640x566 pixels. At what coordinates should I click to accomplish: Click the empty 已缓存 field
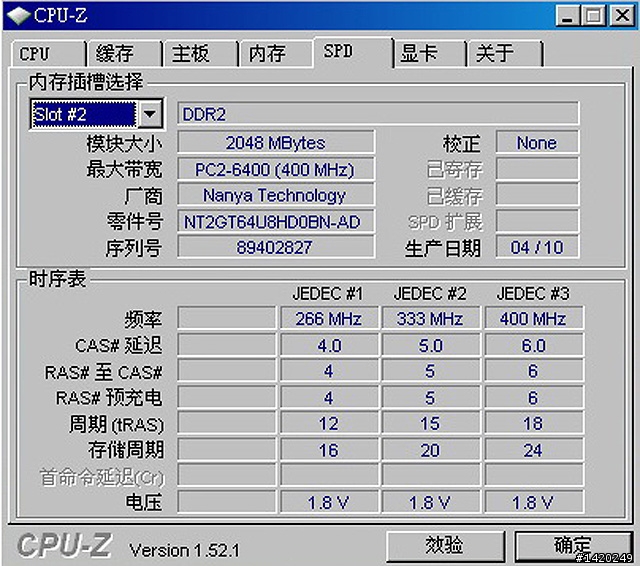pyautogui.click(x=537, y=195)
